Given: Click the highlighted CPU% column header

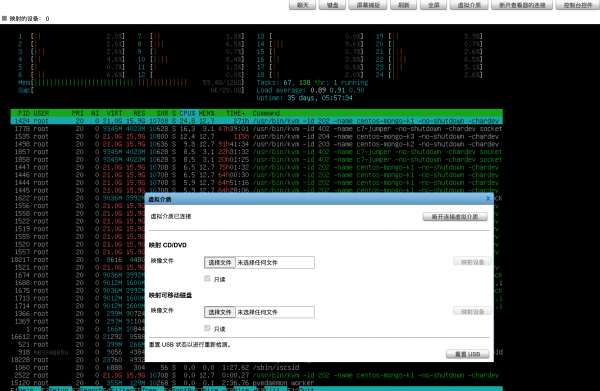Looking at the screenshot, I should click(x=188, y=113).
